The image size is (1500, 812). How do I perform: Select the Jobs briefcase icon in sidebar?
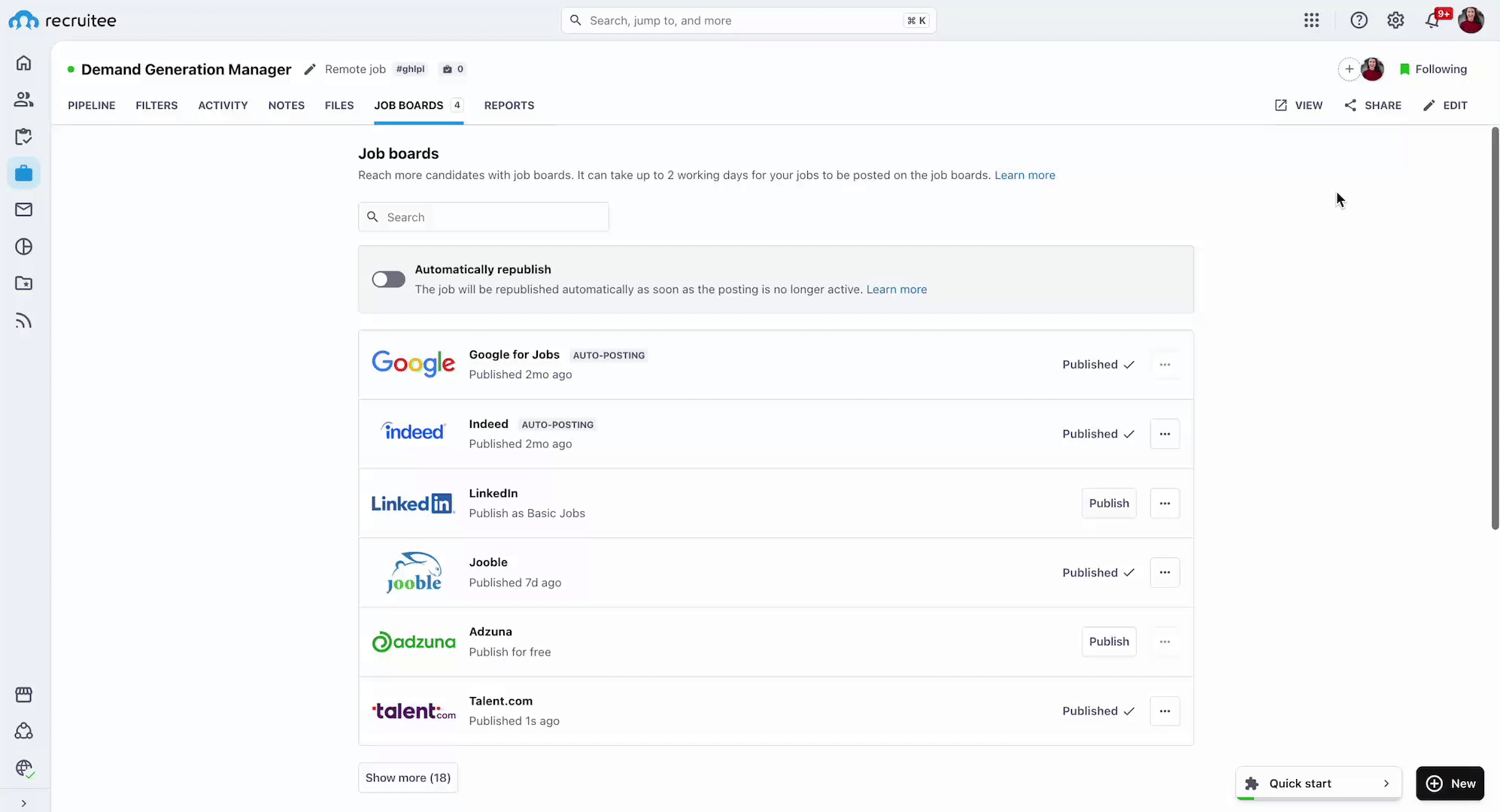[x=23, y=172]
